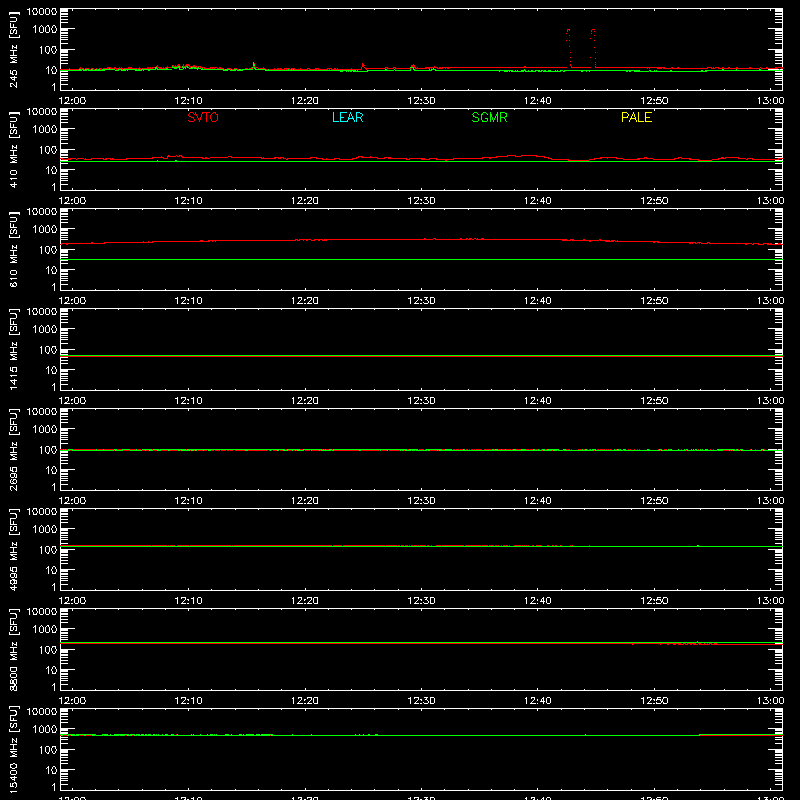Click the 2695 MHz [SFU] axis title
The height and width of the screenshot is (800, 800).
[x=13, y=449]
